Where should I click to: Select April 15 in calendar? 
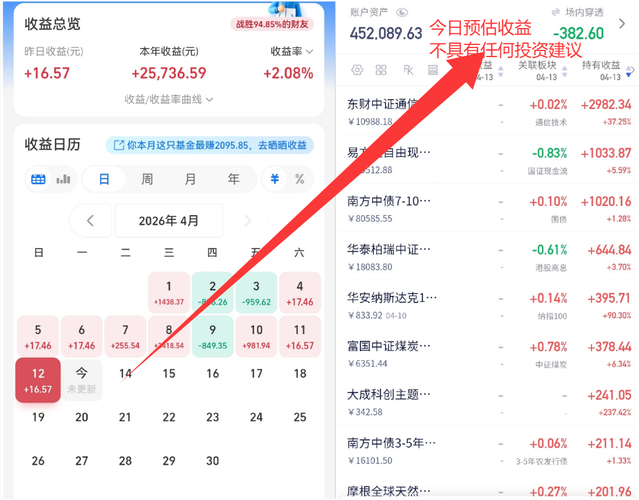169,374
